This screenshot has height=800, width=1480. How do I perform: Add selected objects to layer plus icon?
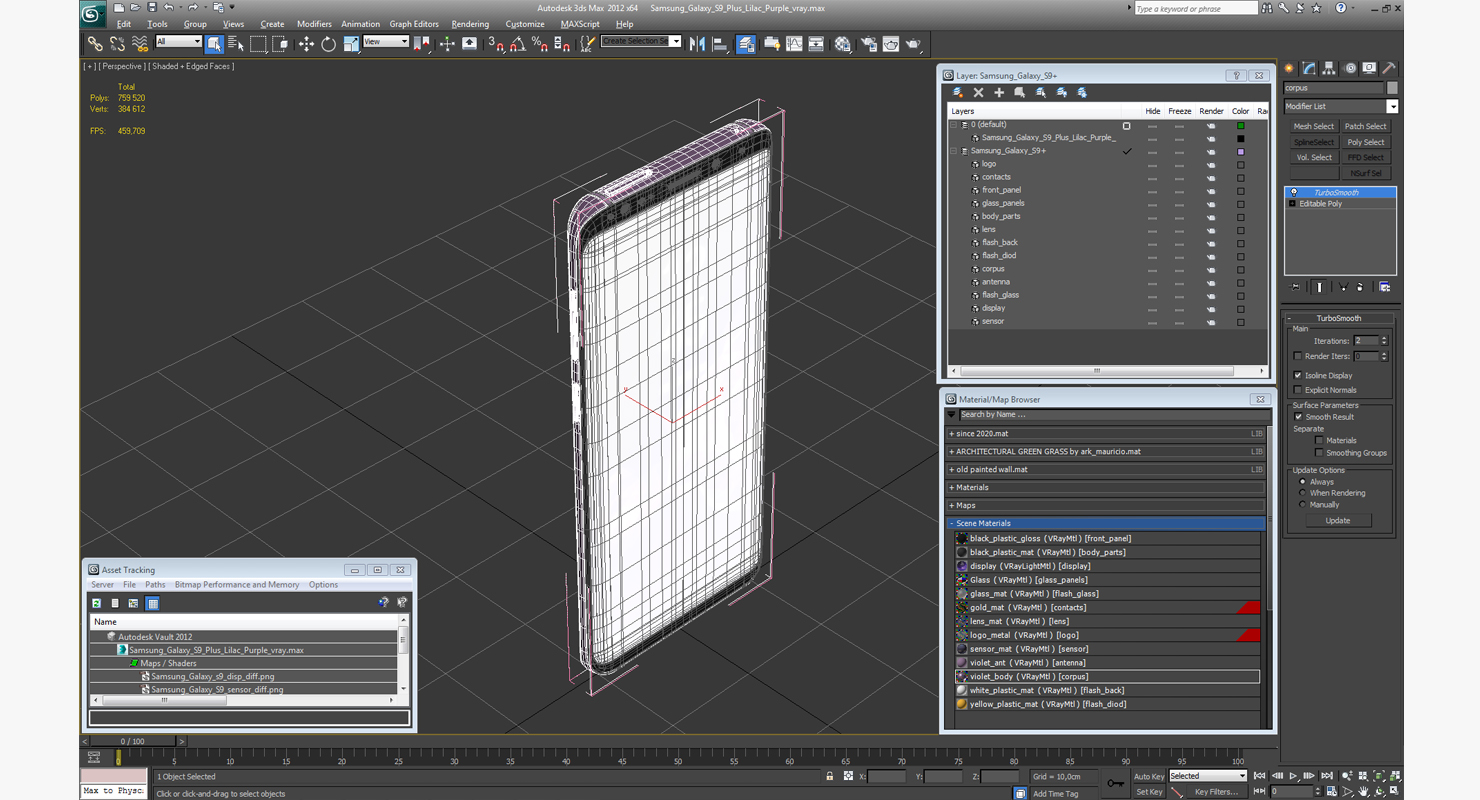click(998, 92)
